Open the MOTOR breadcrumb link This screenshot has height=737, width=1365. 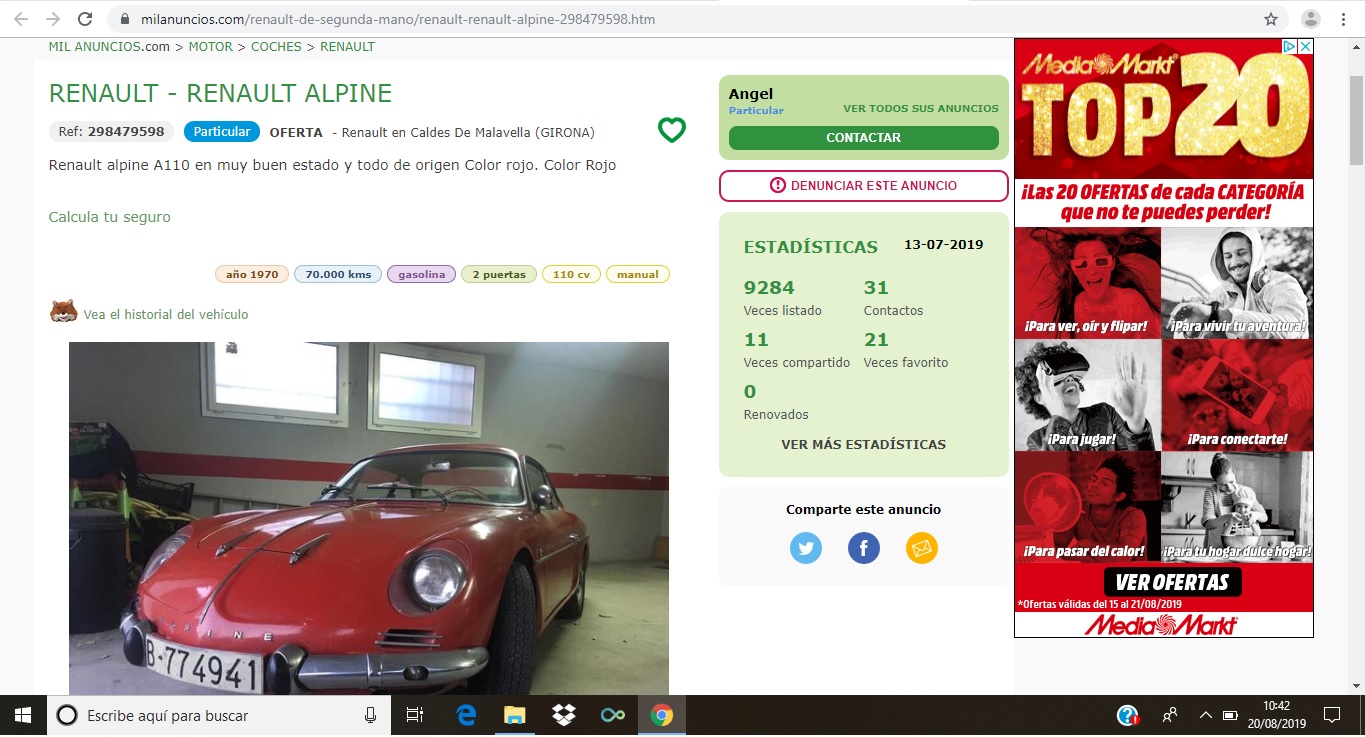(210, 47)
